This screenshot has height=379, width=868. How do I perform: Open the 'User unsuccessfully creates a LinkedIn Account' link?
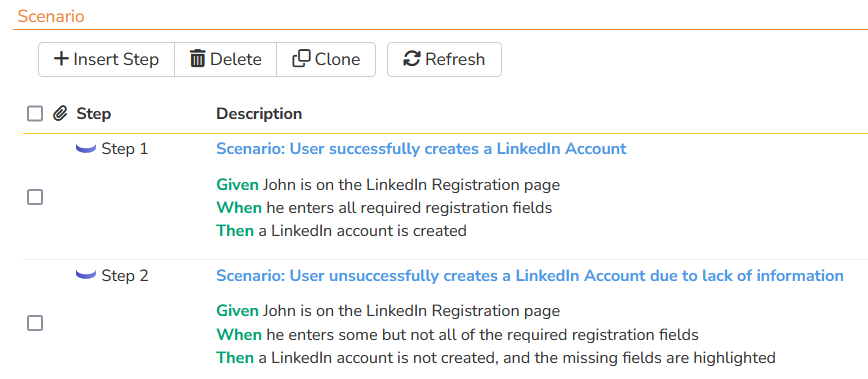point(530,275)
